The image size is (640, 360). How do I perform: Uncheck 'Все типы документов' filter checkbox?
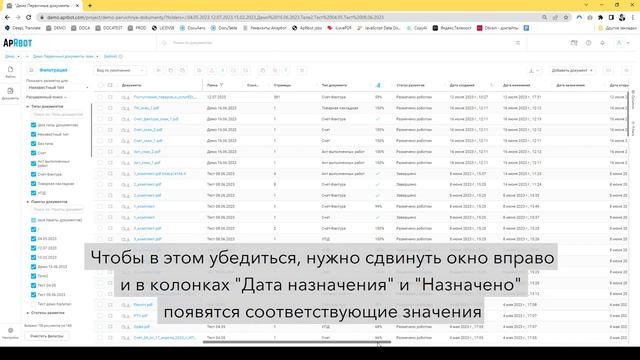tap(33, 125)
